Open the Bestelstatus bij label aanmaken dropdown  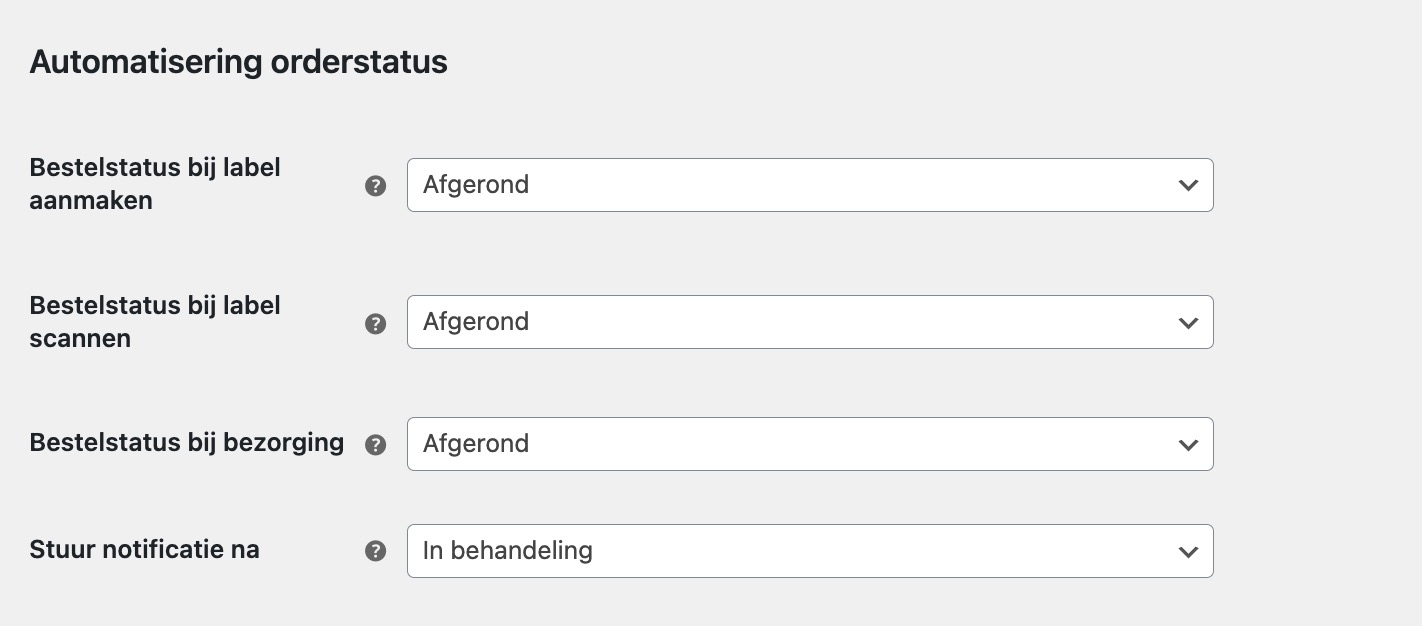[810, 185]
